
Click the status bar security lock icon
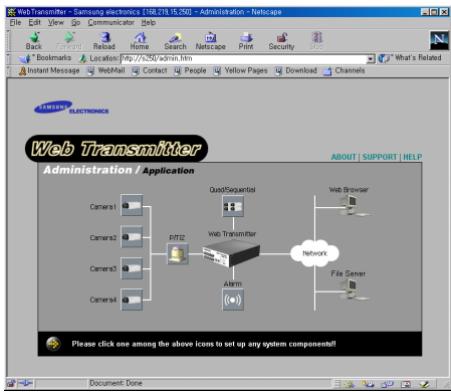click(x=11, y=383)
